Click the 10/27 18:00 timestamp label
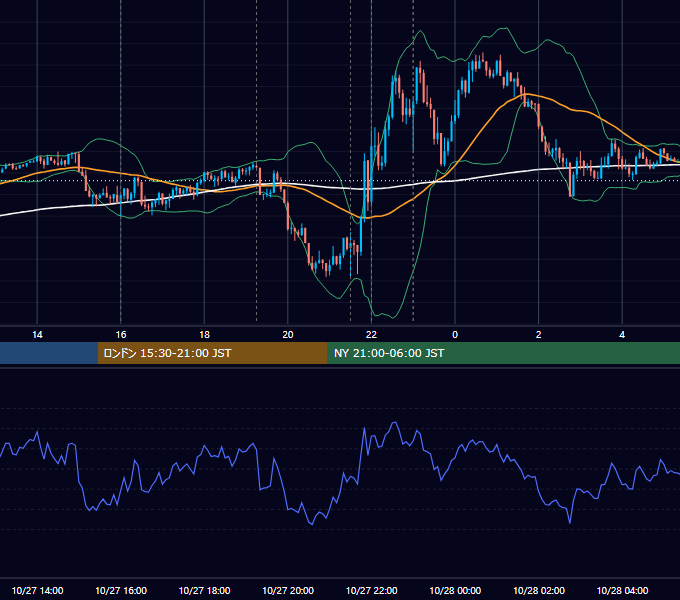The image size is (680, 600). coord(204,590)
